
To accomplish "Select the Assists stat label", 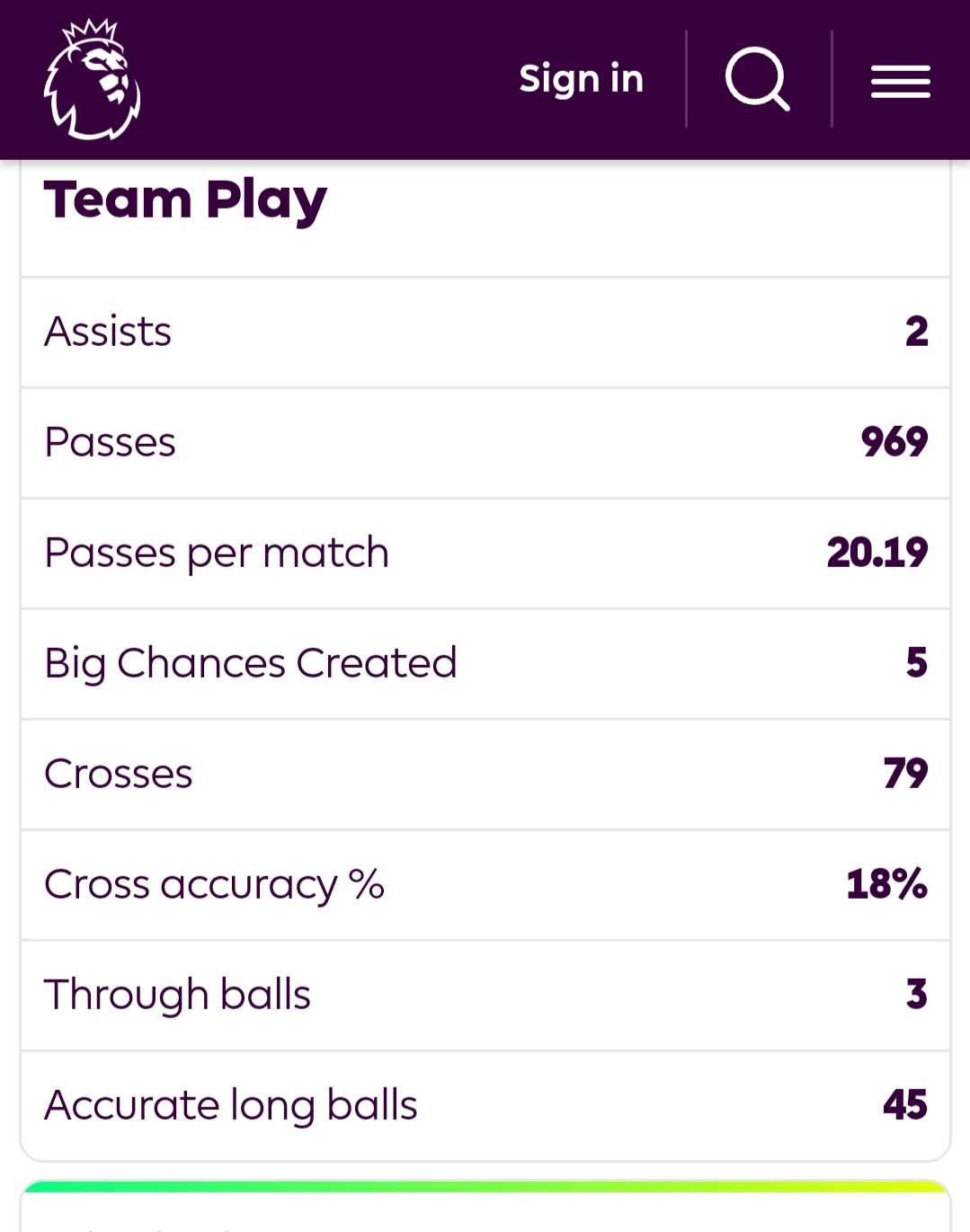I will coord(108,332).
